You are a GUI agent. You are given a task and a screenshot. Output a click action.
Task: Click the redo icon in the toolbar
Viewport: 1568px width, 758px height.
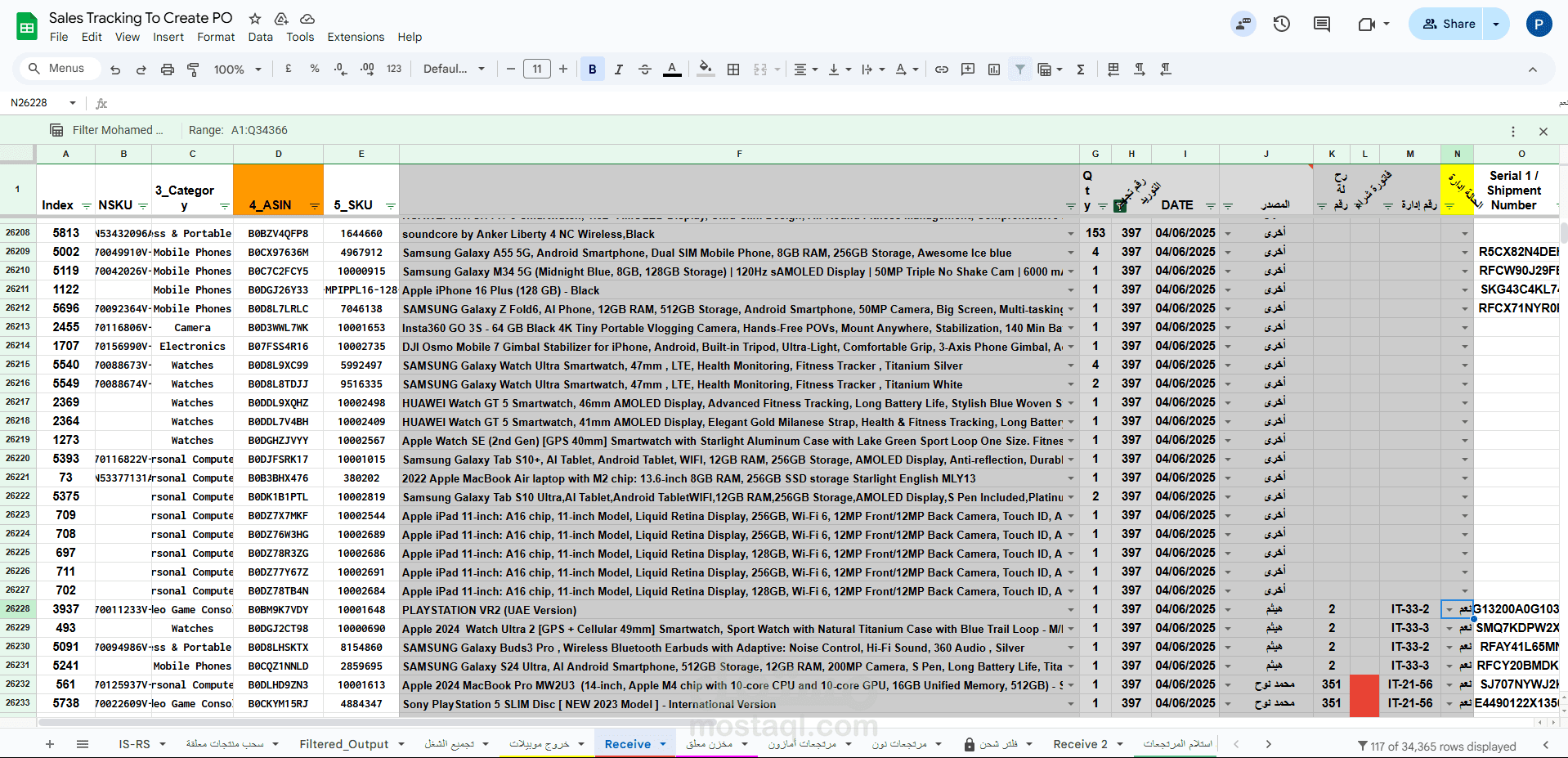click(141, 70)
